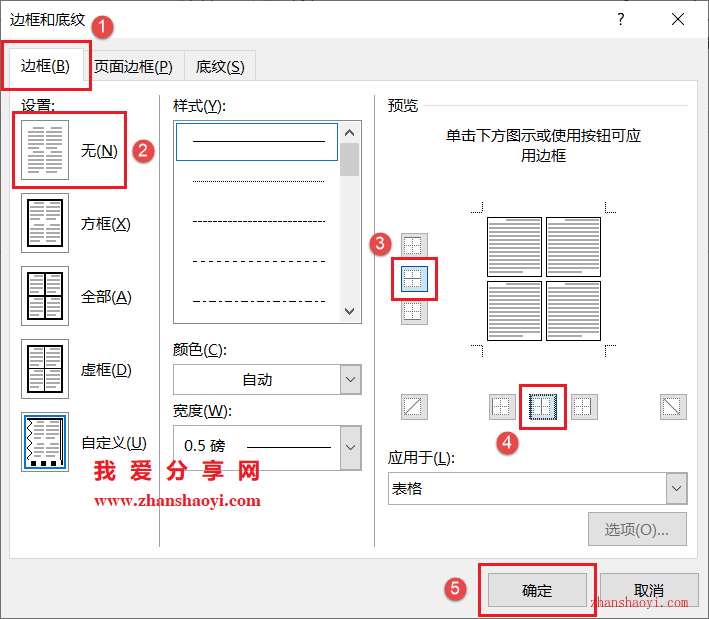
Task: Toggle the diagonal up border button
Action: [x=414, y=407]
